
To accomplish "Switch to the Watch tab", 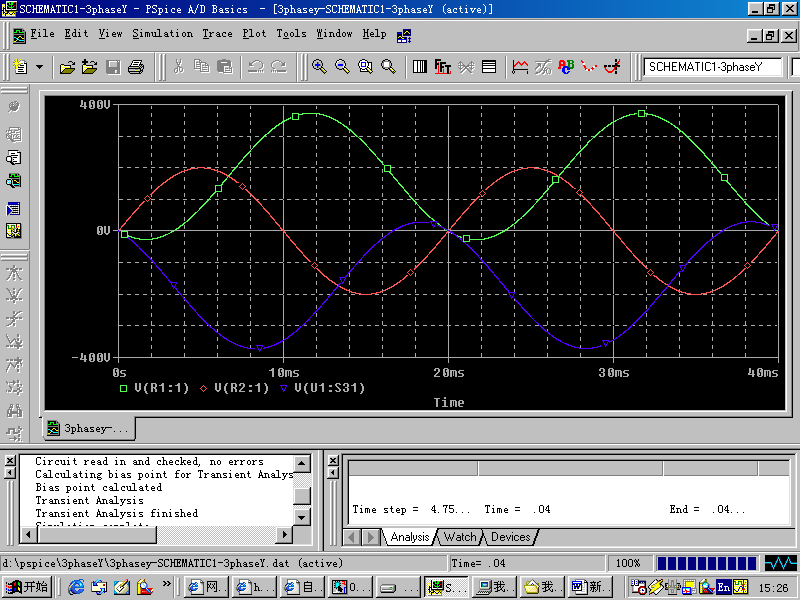I will (x=460, y=537).
